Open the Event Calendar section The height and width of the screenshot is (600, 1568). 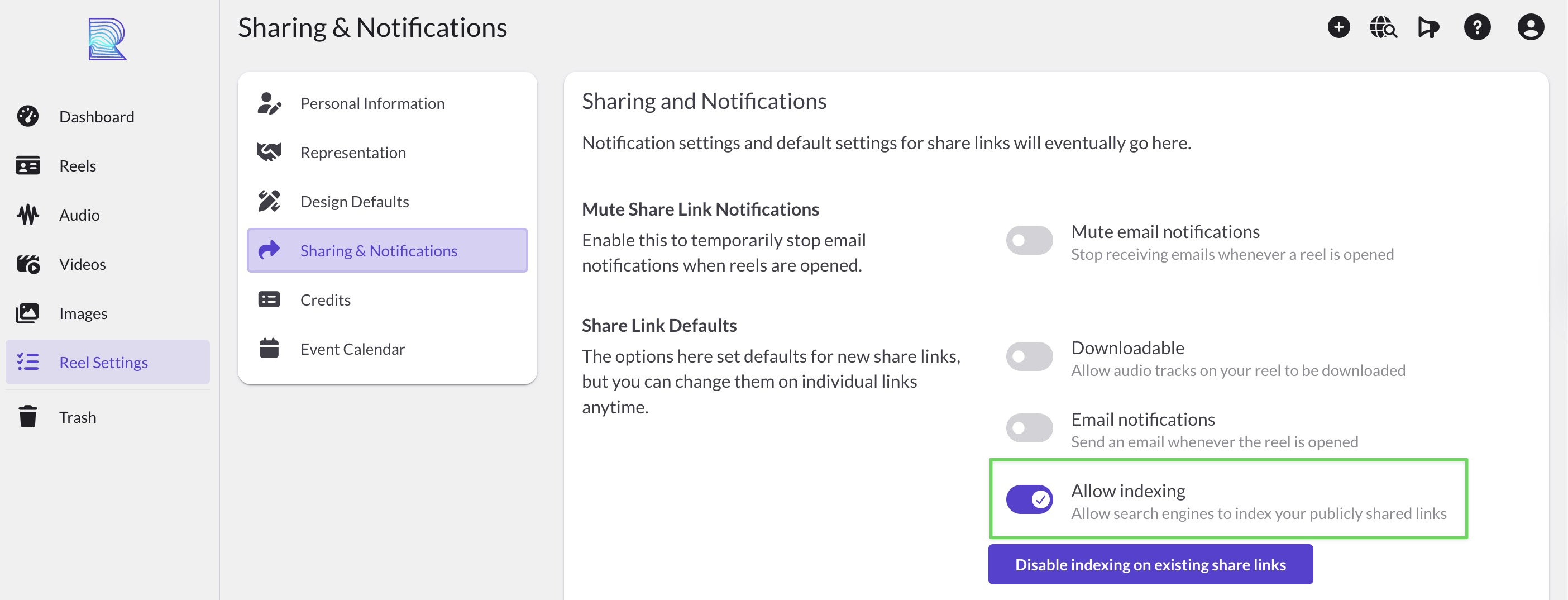(352, 349)
